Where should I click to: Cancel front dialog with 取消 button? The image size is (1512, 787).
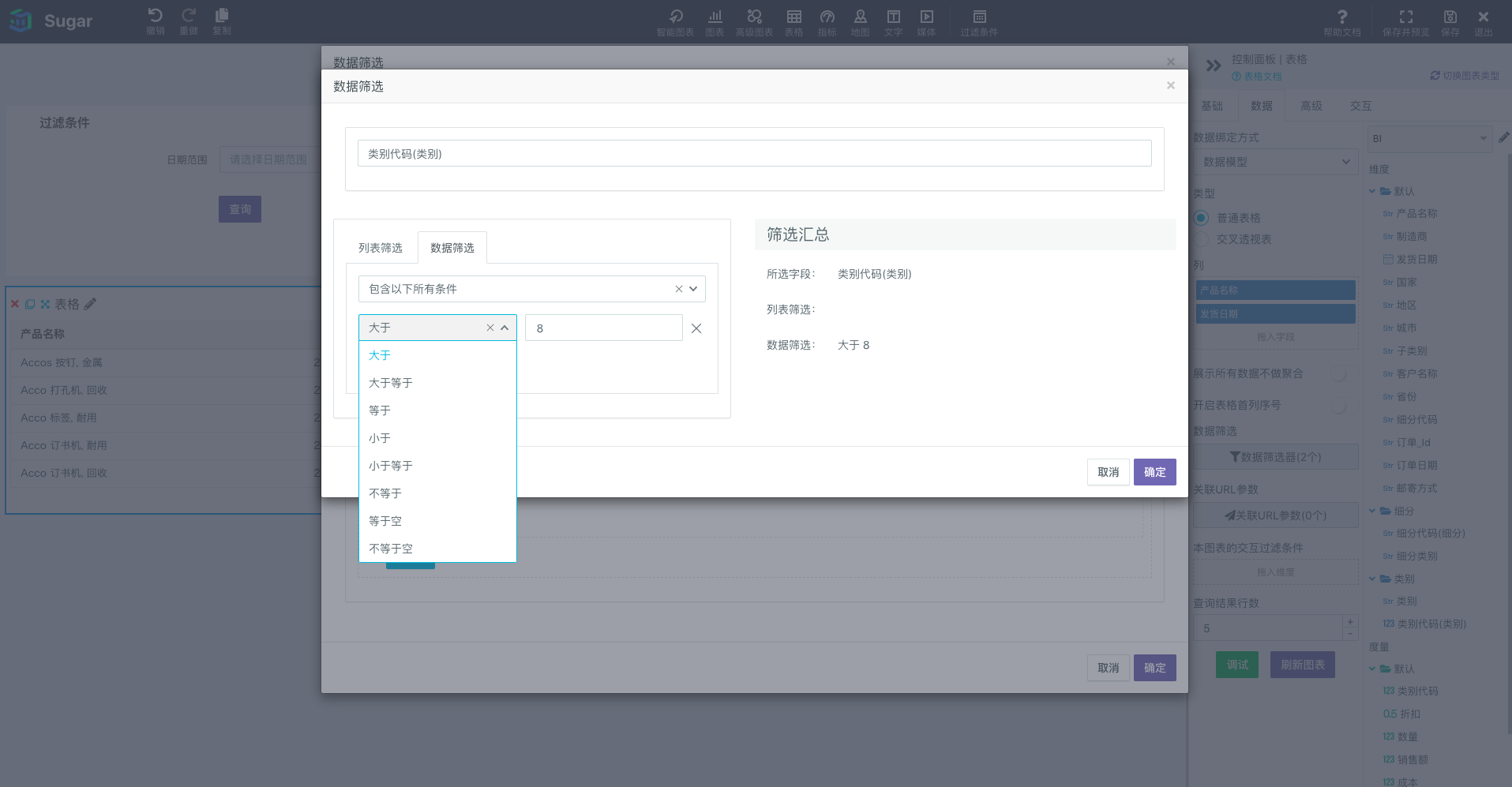[1109, 472]
